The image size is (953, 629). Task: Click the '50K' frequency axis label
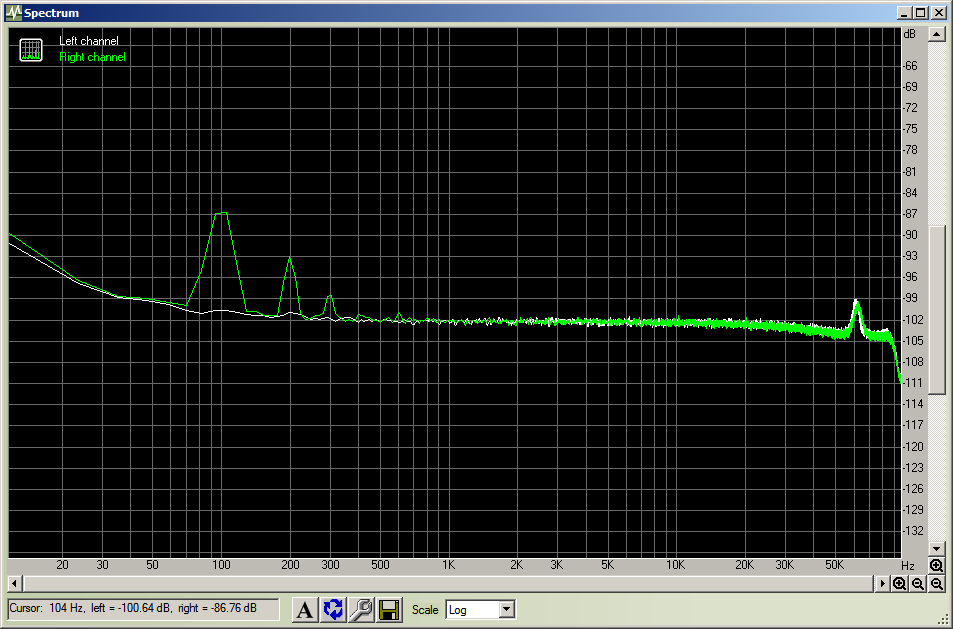[x=834, y=565]
